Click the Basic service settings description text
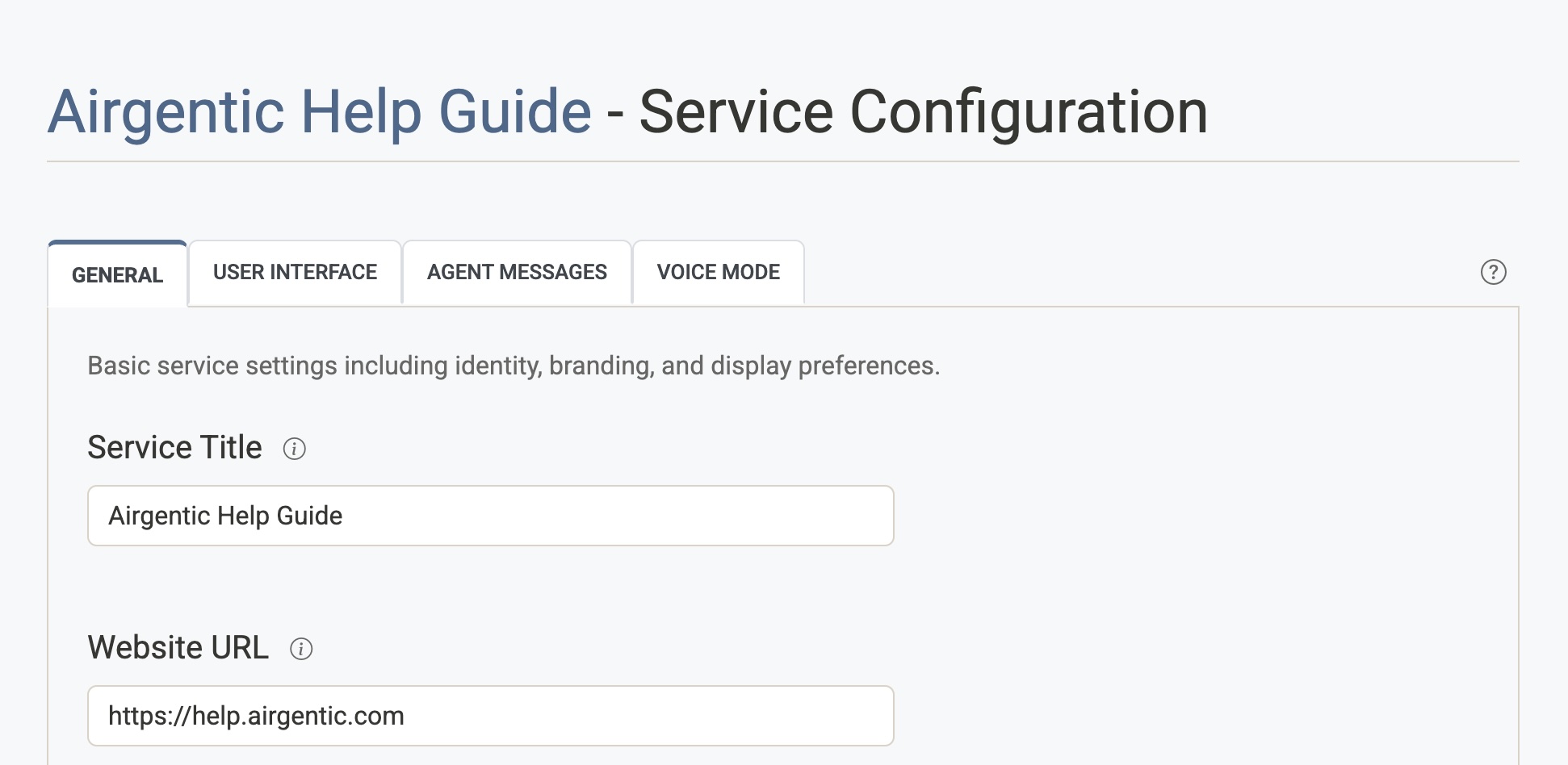This screenshot has height=765, width=1568. pos(514,366)
